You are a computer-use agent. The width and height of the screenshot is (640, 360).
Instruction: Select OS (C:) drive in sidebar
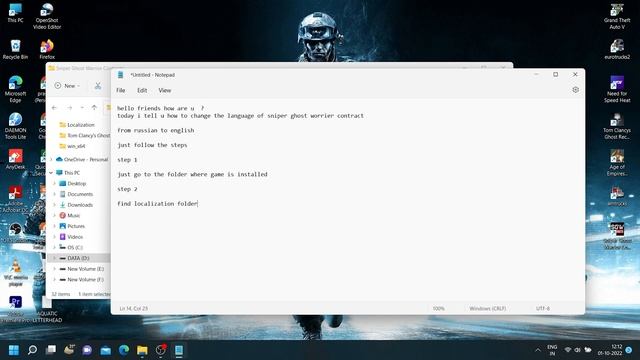tap(71, 247)
